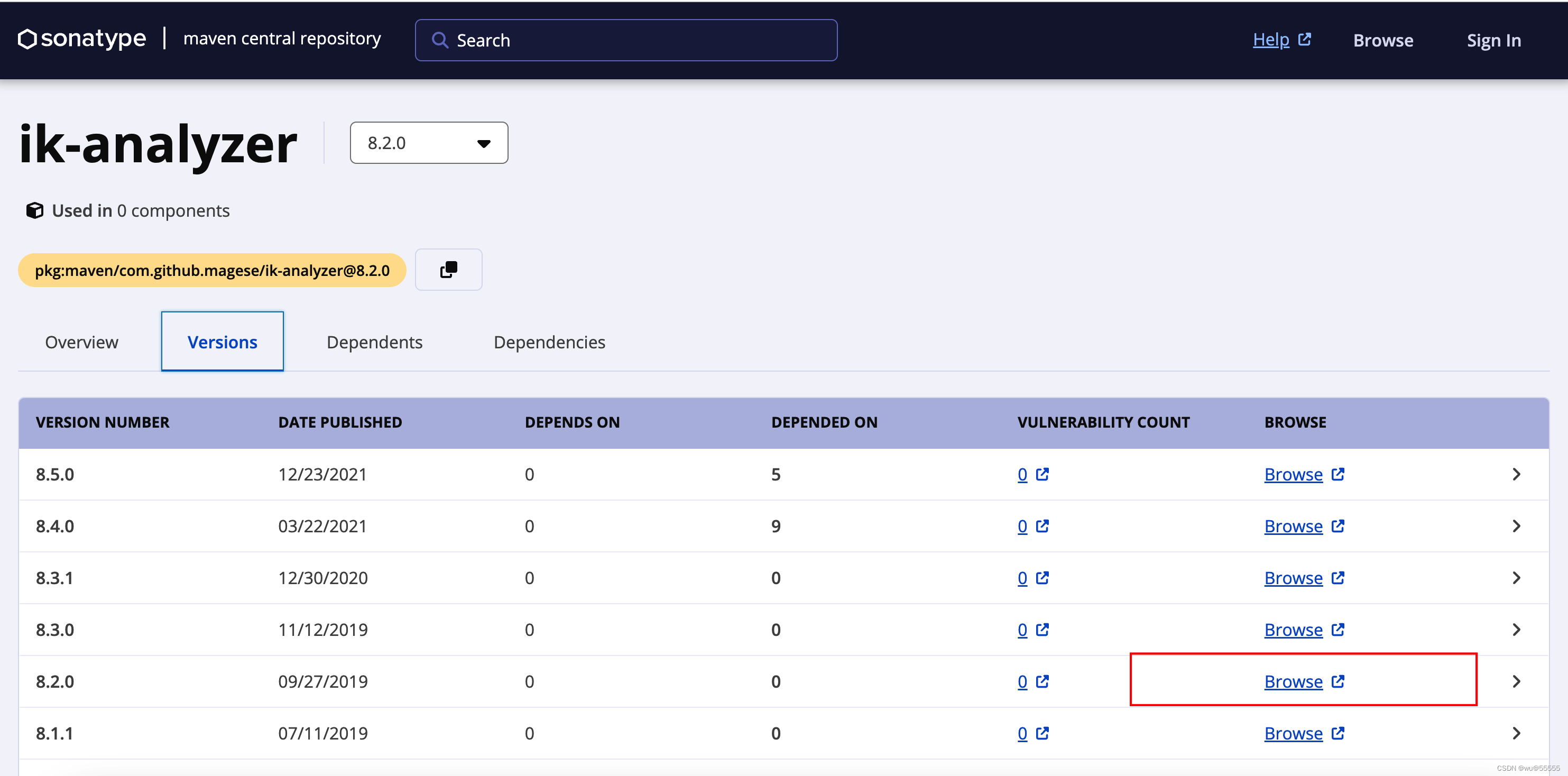1568x776 pixels.
Task: Open the Overview tab
Action: click(82, 341)
